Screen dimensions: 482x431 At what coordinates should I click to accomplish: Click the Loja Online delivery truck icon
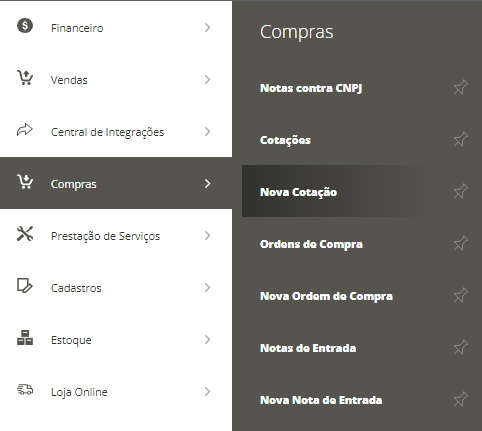tap(25, 389)
